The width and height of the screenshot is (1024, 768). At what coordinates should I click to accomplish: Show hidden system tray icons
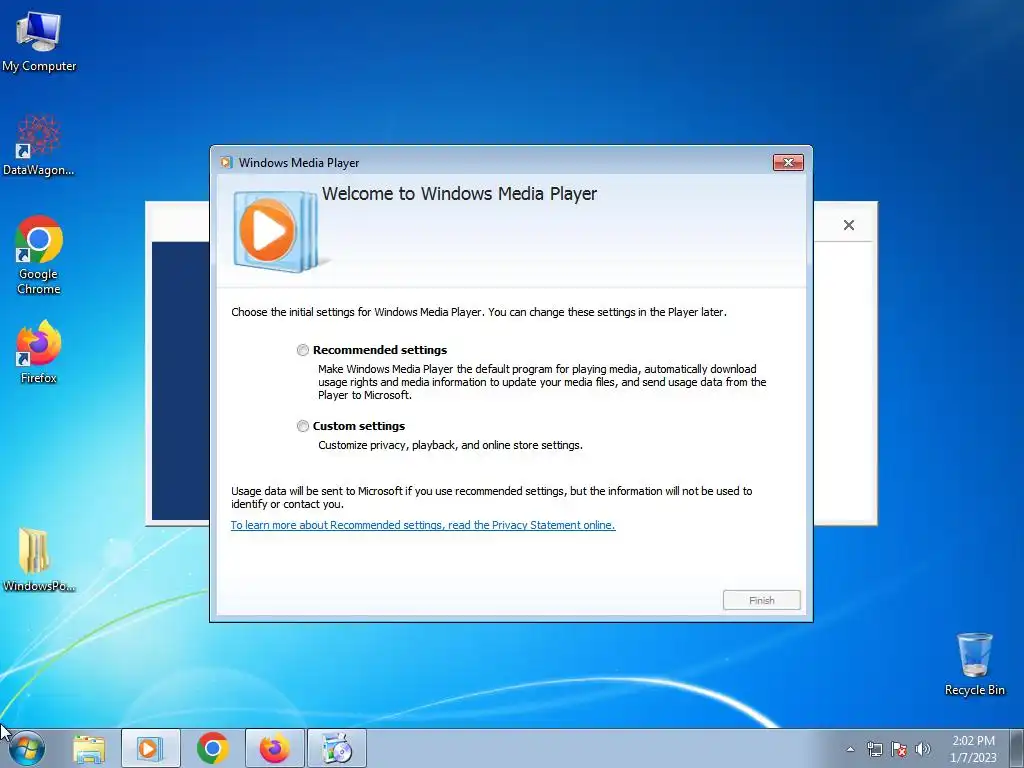850,749
